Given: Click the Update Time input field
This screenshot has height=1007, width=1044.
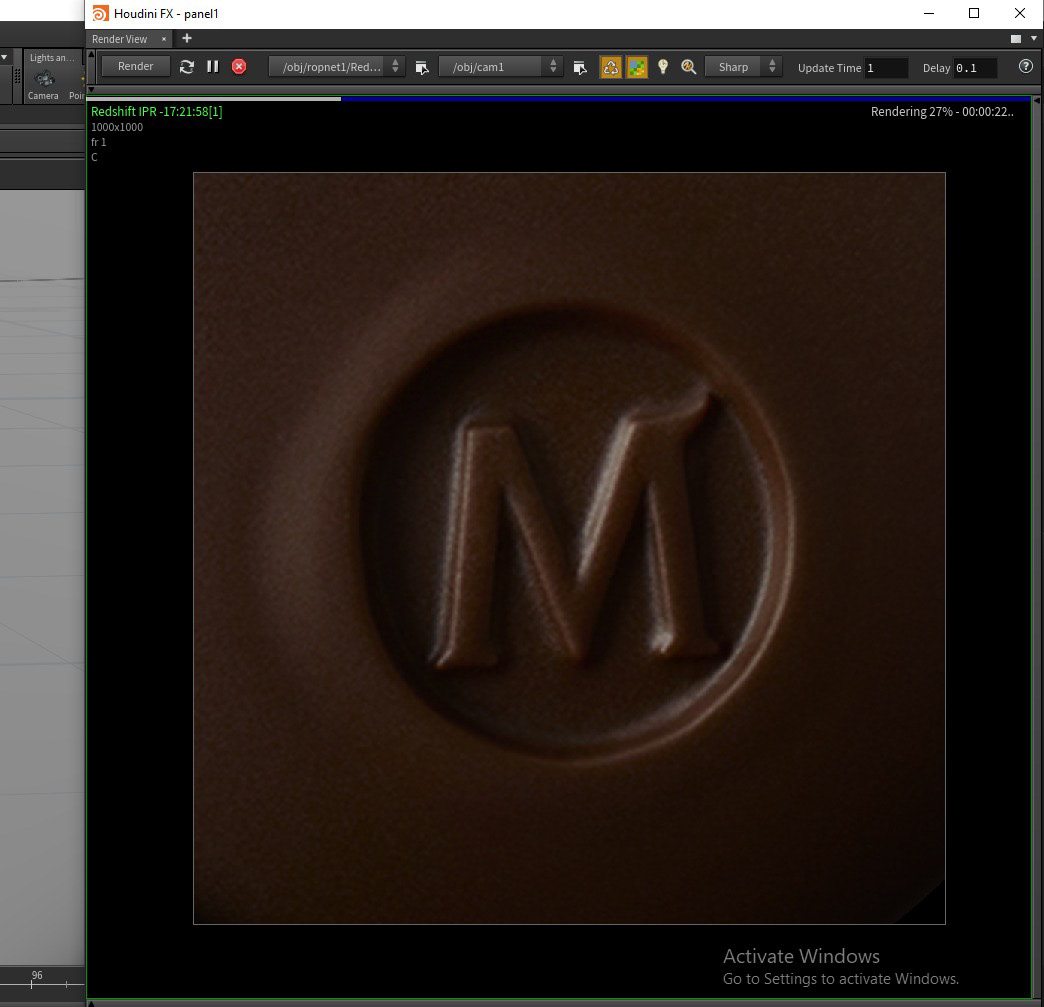Looking at the screenshot, I should pos(886,68).
